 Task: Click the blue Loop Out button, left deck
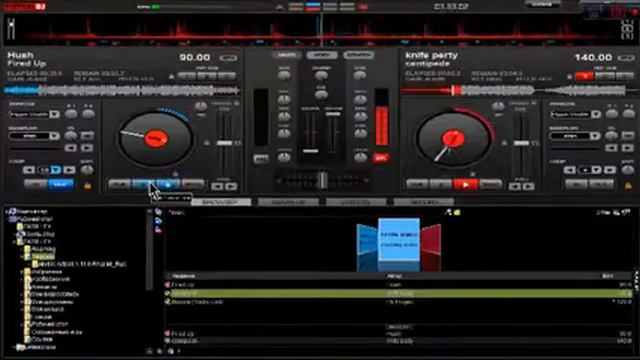(61, 185)
